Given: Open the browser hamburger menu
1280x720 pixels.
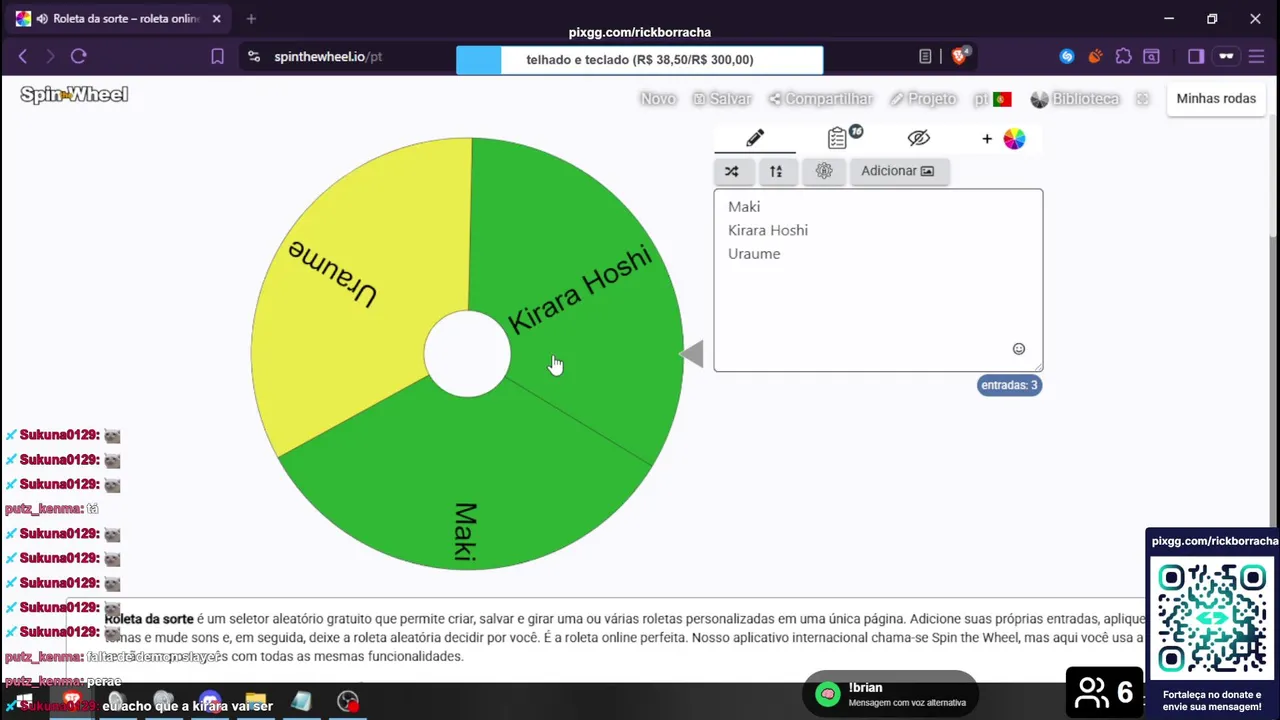Looking at the screenshot, I should click(1257, 57).
